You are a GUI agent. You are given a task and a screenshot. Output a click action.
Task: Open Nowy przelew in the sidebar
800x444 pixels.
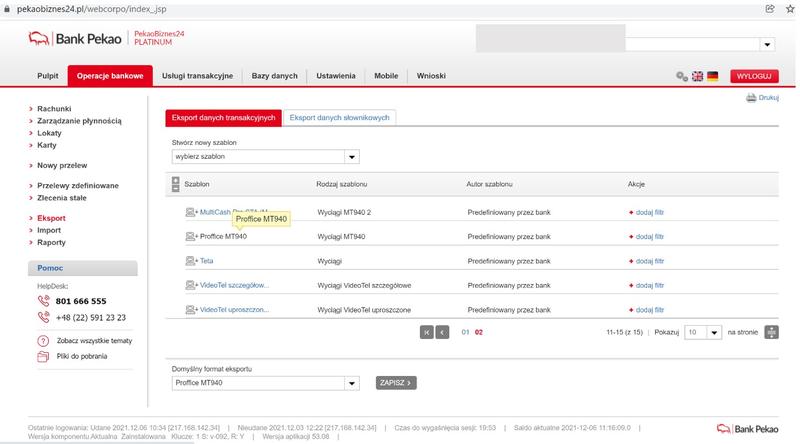click(61, 165)
